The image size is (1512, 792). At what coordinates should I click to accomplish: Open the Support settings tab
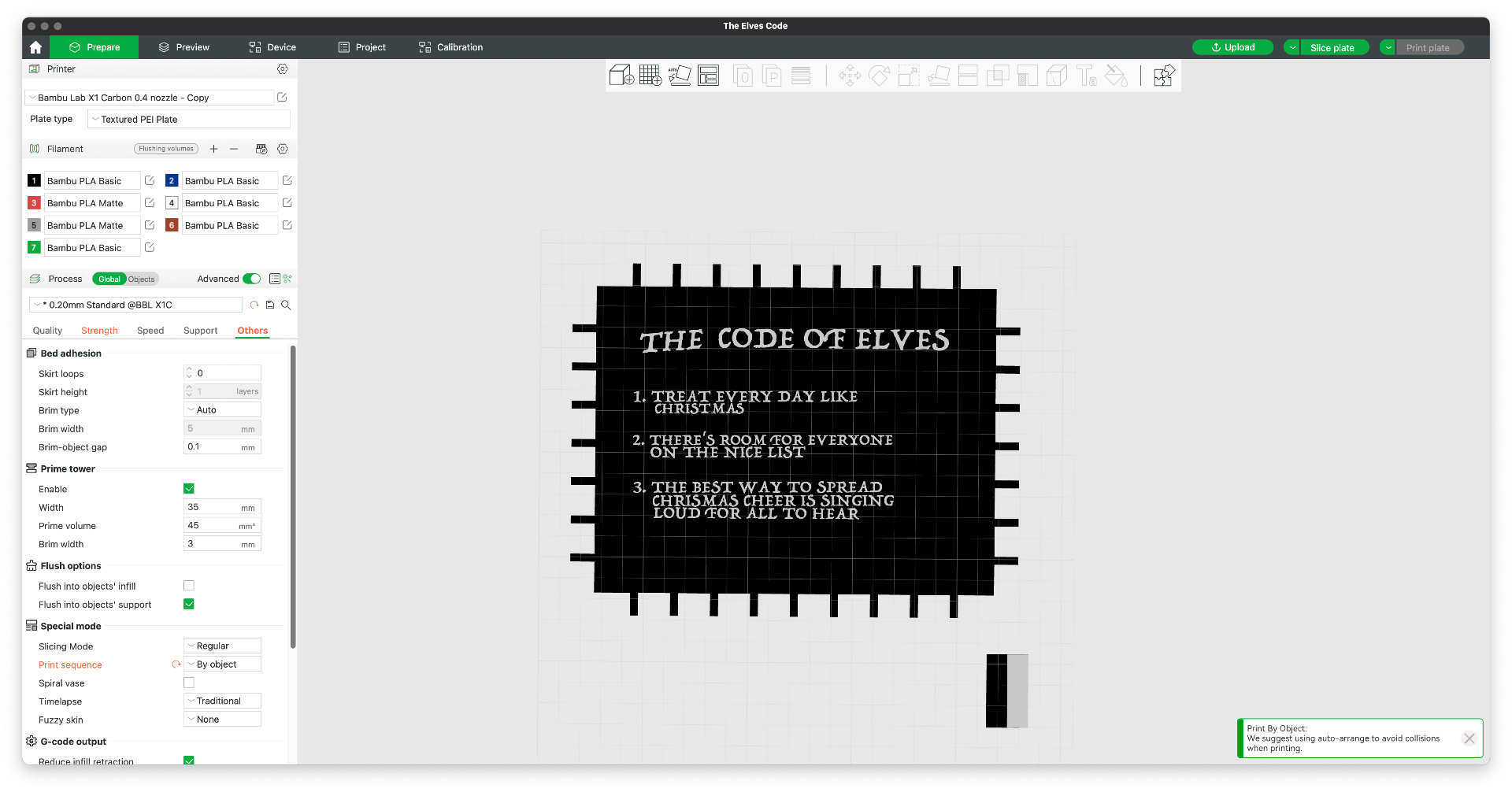tap(200, 331)
